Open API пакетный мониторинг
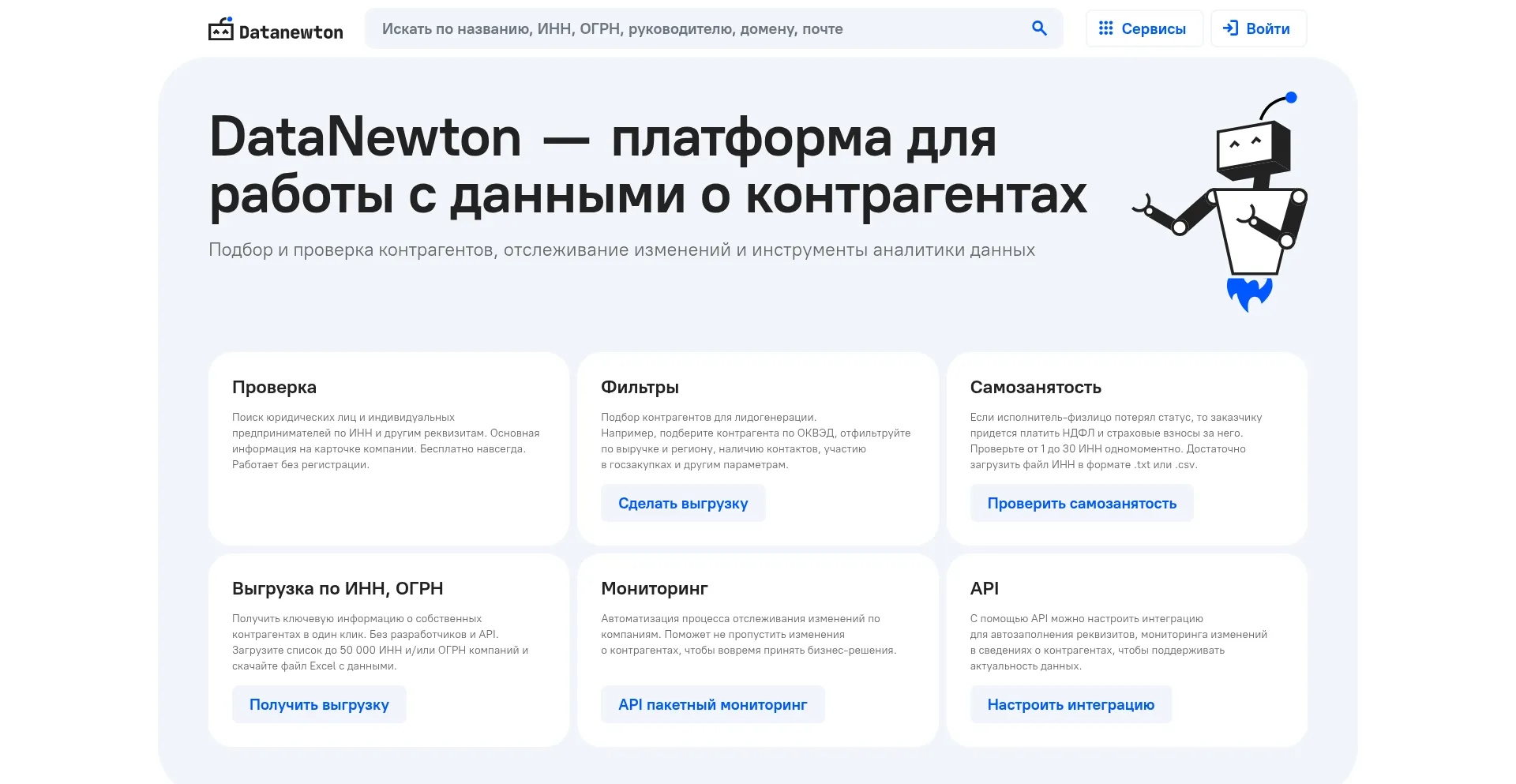 [712, 704]
